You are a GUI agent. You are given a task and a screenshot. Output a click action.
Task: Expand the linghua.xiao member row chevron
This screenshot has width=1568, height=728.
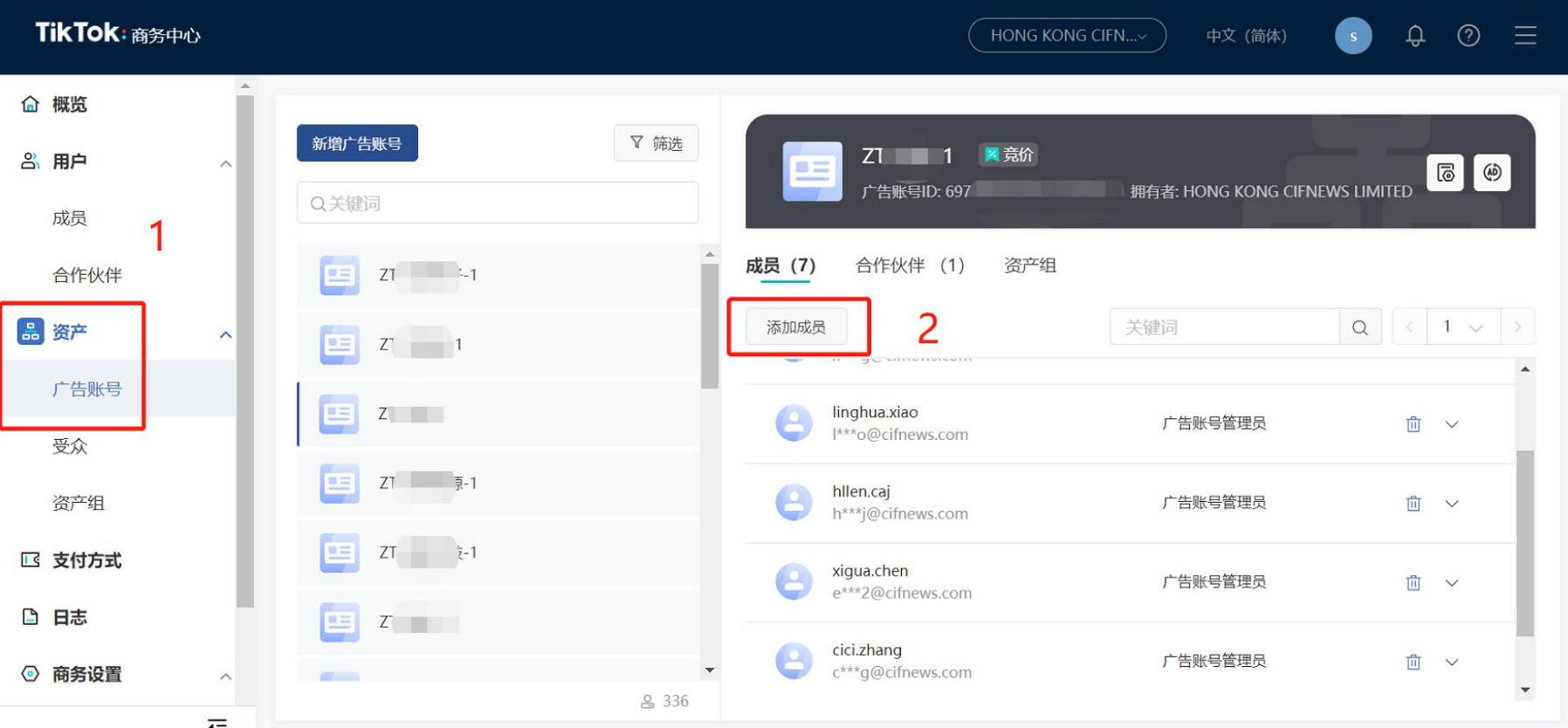point(1452,424)
